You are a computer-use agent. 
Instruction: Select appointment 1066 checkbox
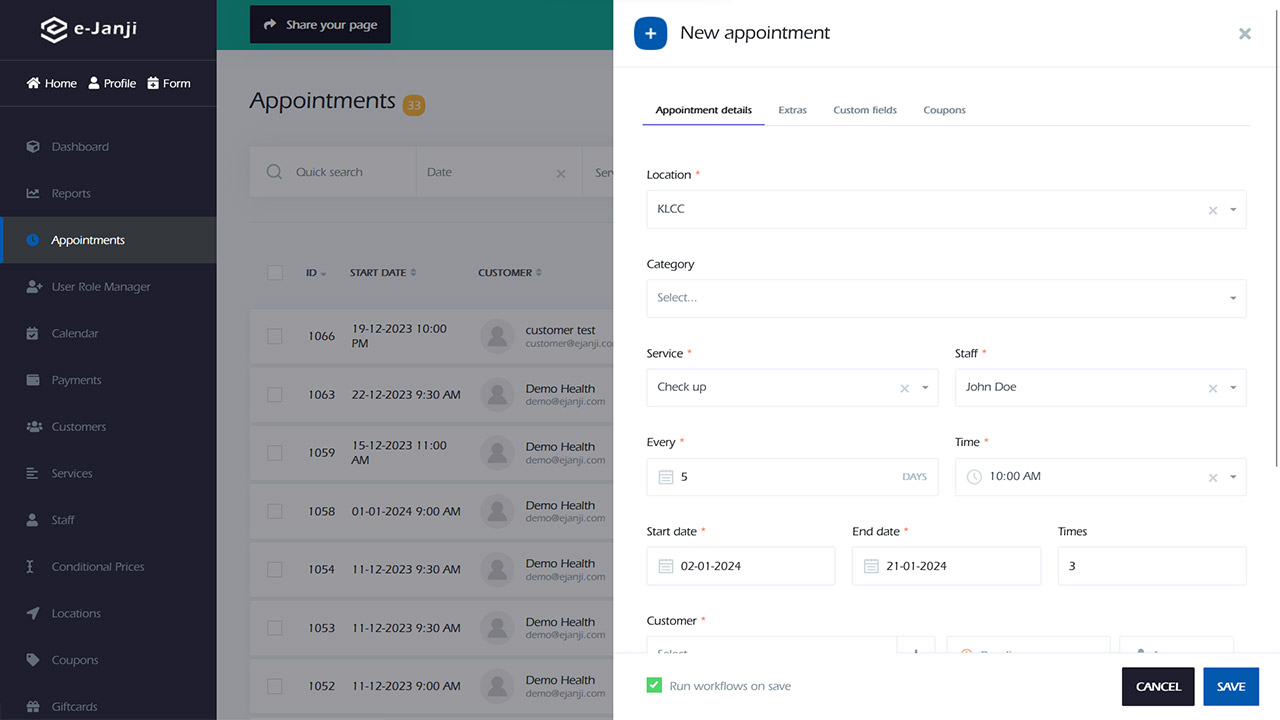[x=275, y=336]
